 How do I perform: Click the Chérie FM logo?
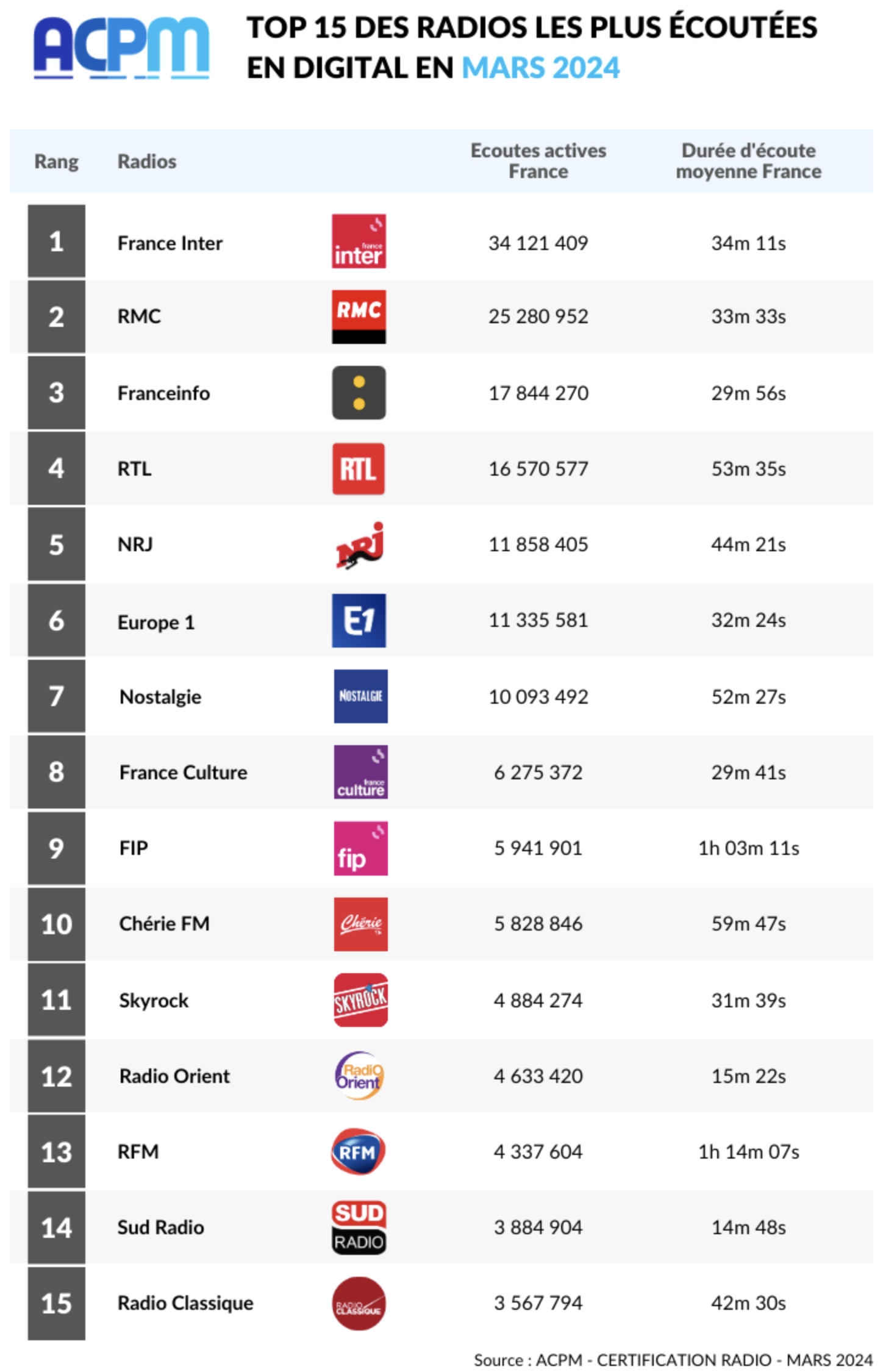[360, 924]
